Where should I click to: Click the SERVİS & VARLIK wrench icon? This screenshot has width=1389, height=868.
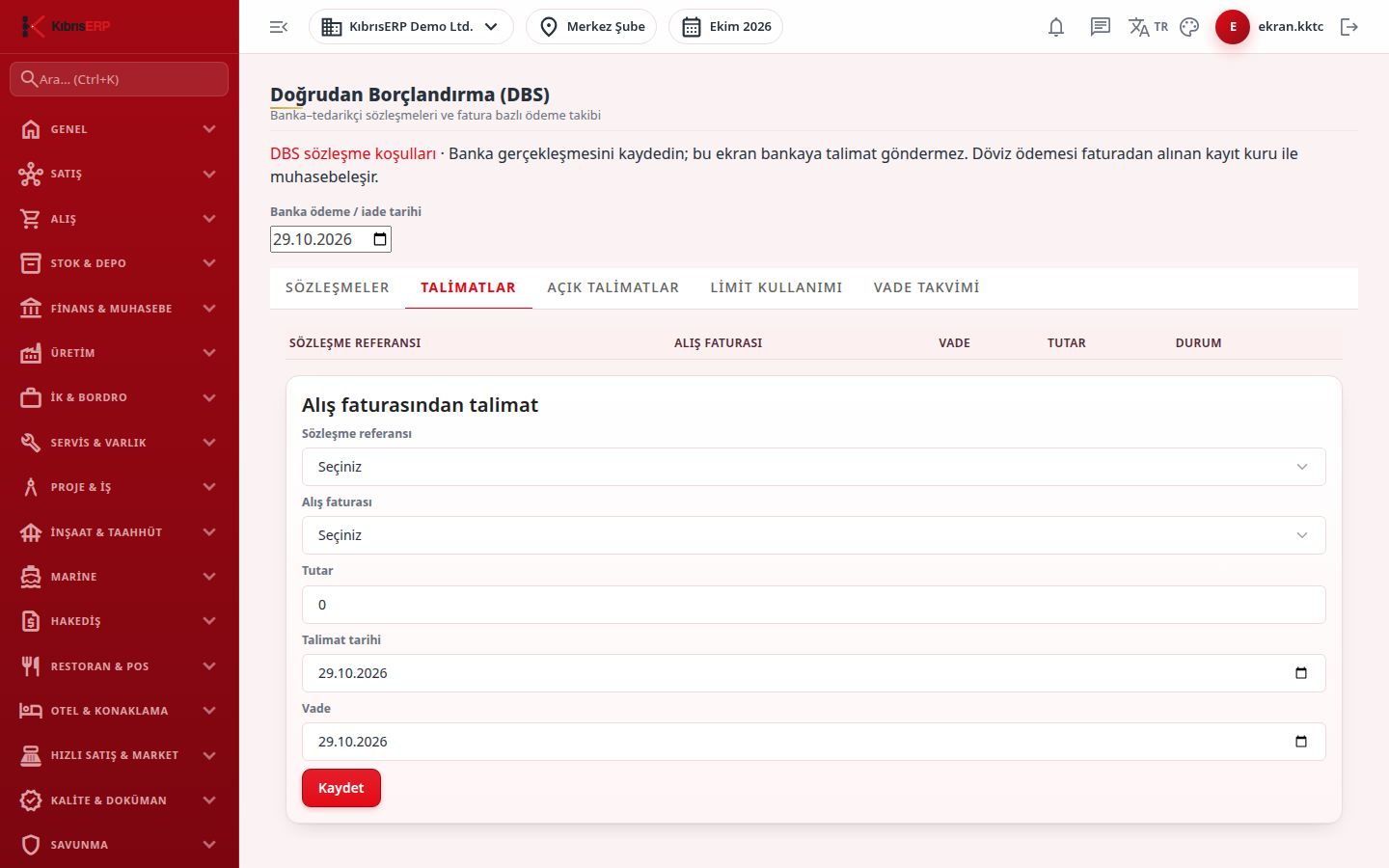coord(31,443)
